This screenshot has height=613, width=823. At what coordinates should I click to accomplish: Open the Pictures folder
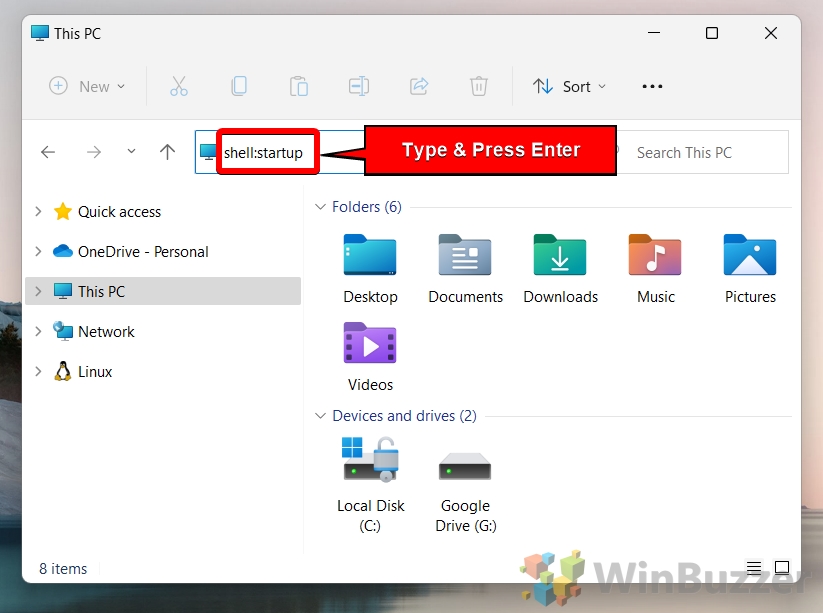pyautogui.click(x=750, y=268)
